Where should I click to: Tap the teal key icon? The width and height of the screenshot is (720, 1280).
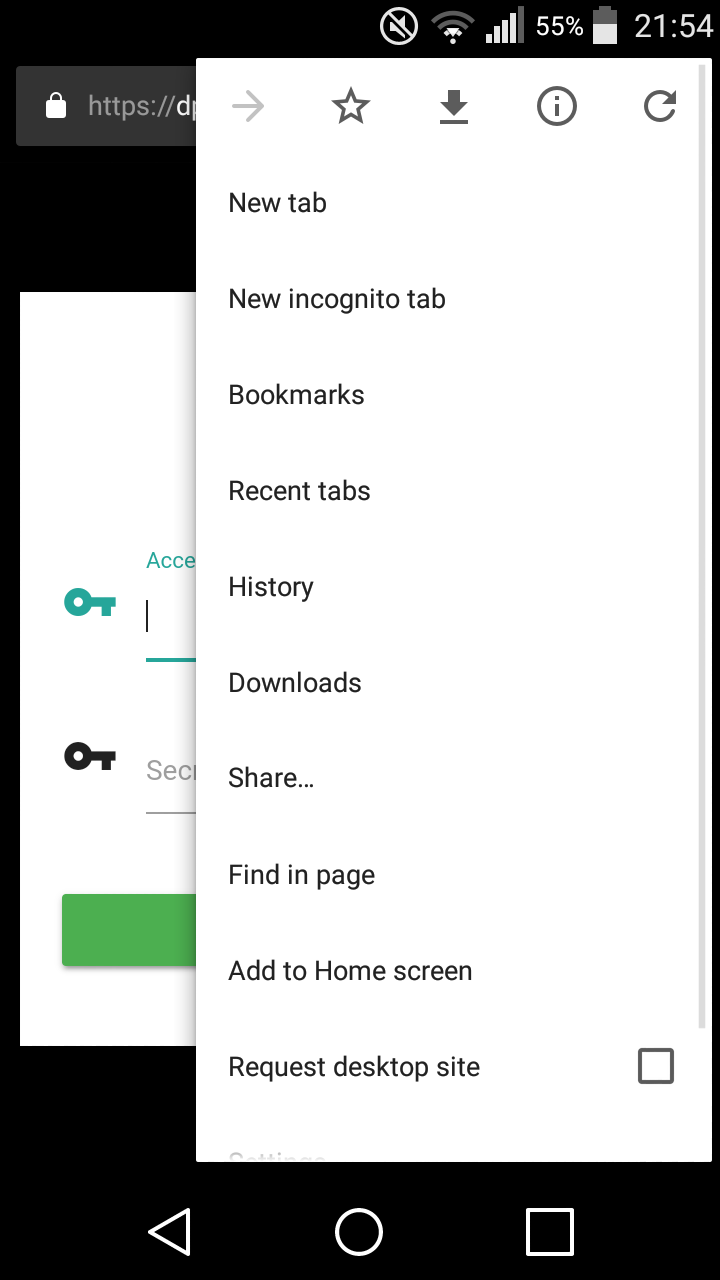pos(90,602)
